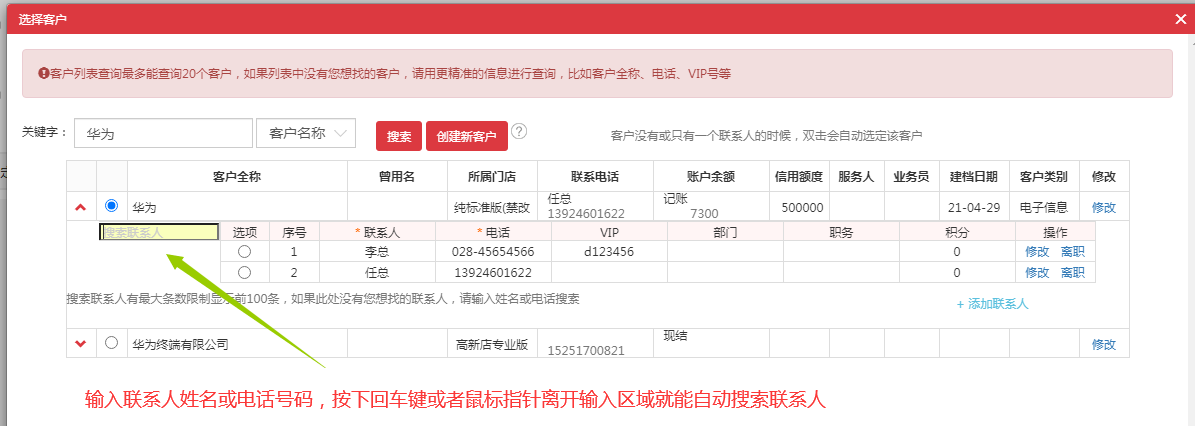
Task: Click the VIP value d123456
Action: pyautogui.click(x=609, y=251)
